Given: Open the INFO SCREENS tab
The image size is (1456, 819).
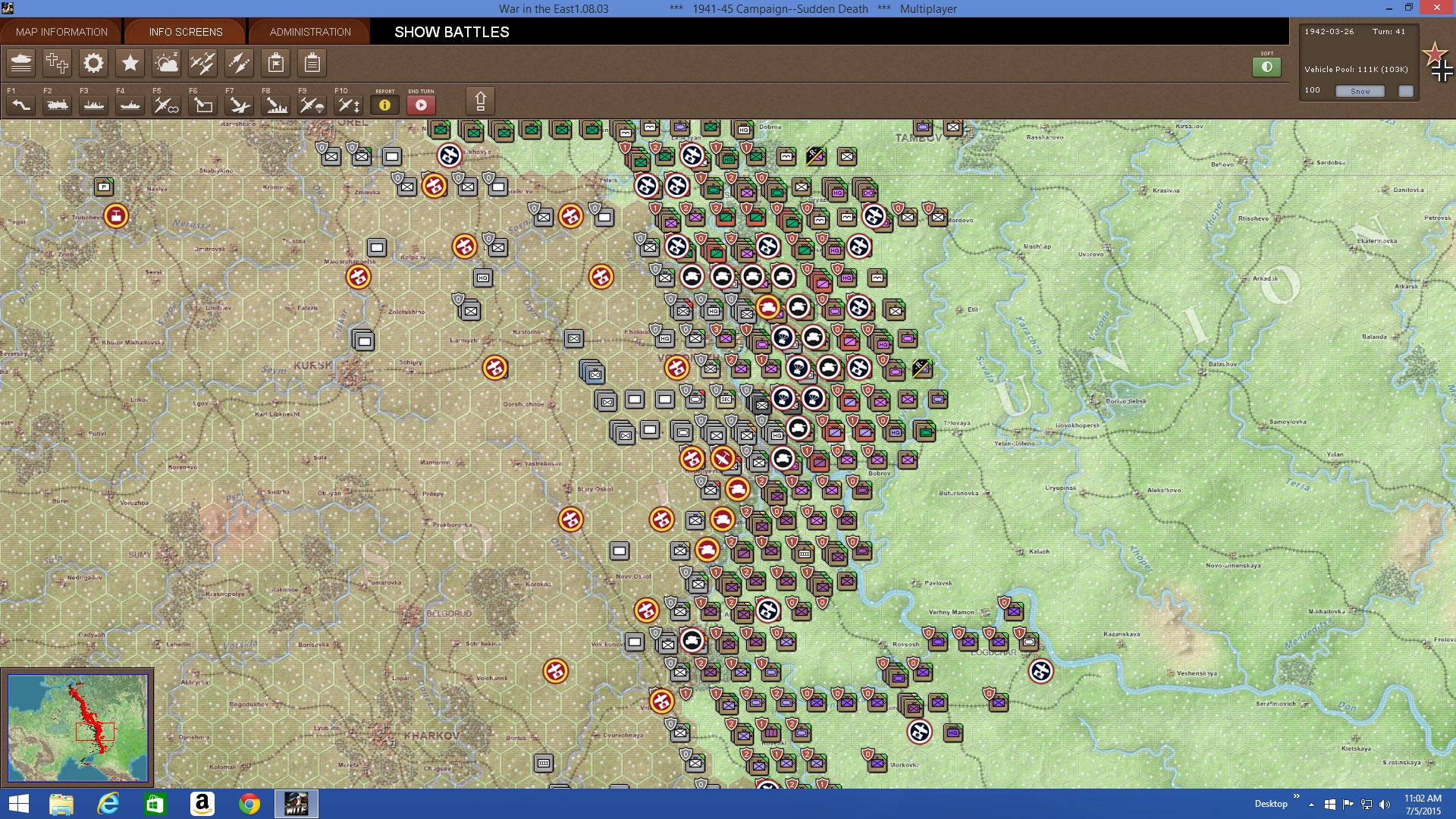Looking at the screenshot, I should point(186,32).
